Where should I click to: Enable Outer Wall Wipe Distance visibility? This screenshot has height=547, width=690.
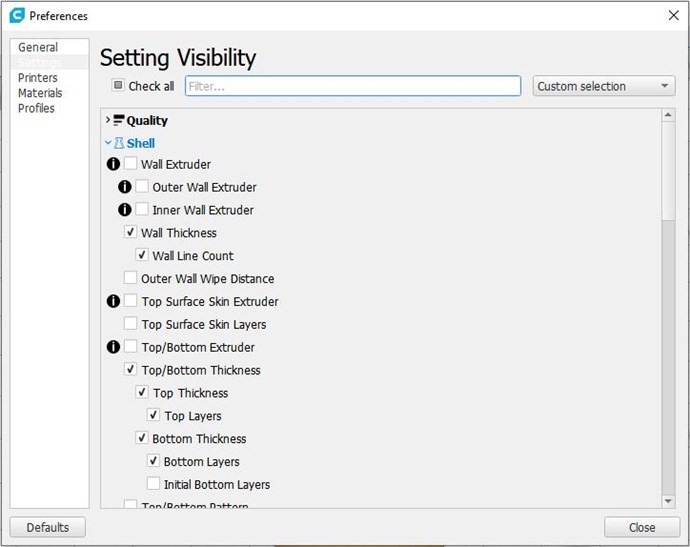tap(131, 279)
